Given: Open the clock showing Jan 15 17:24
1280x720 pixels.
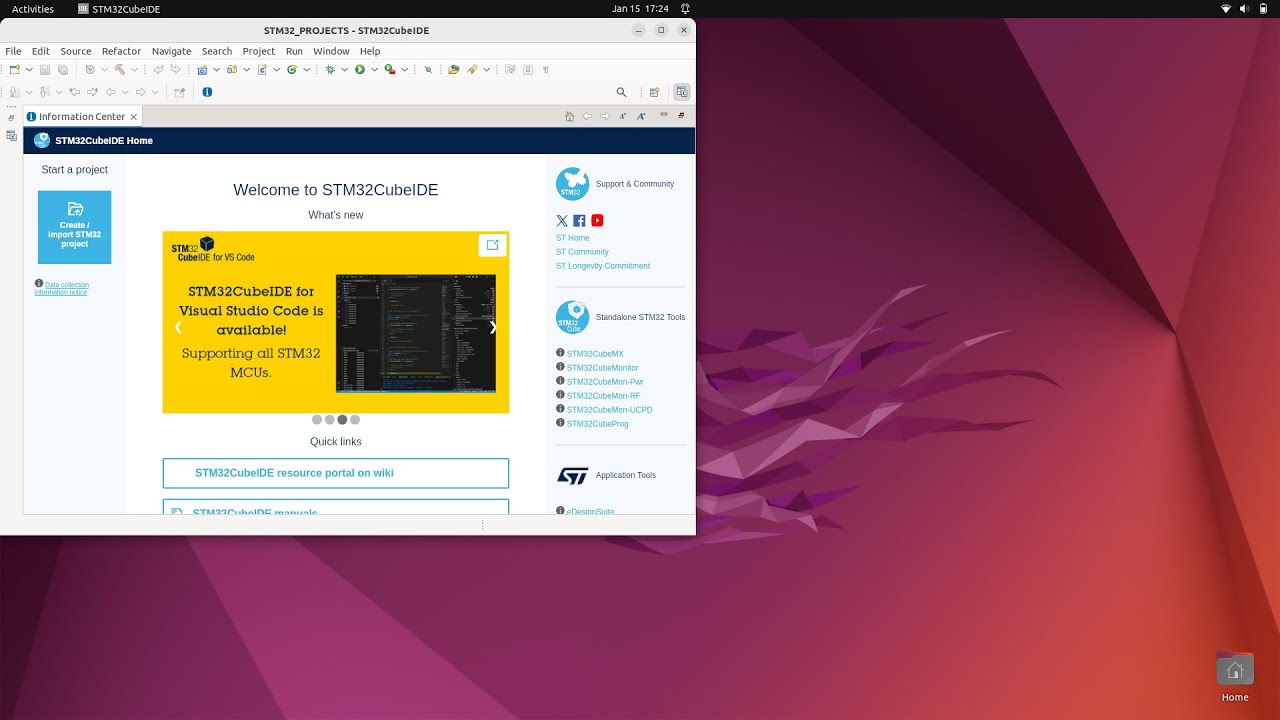Looking at the screenshot, I should click(640, 9).
